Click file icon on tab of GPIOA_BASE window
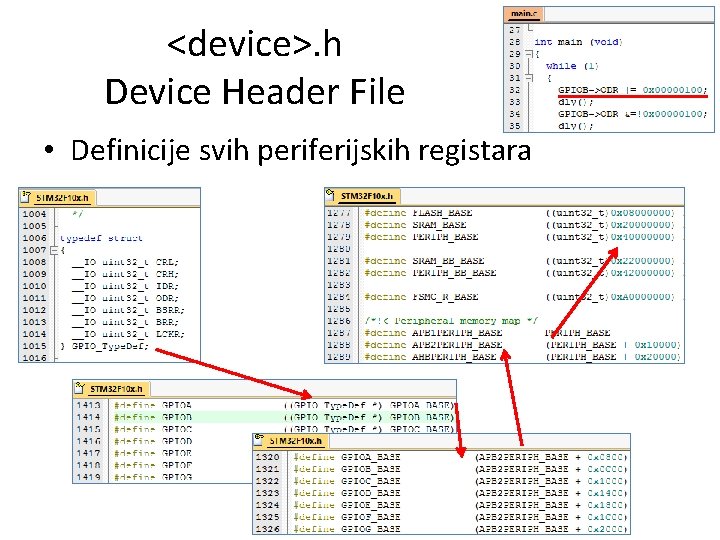Viewport: 720px width, 540px height. (x=260, y=438)
